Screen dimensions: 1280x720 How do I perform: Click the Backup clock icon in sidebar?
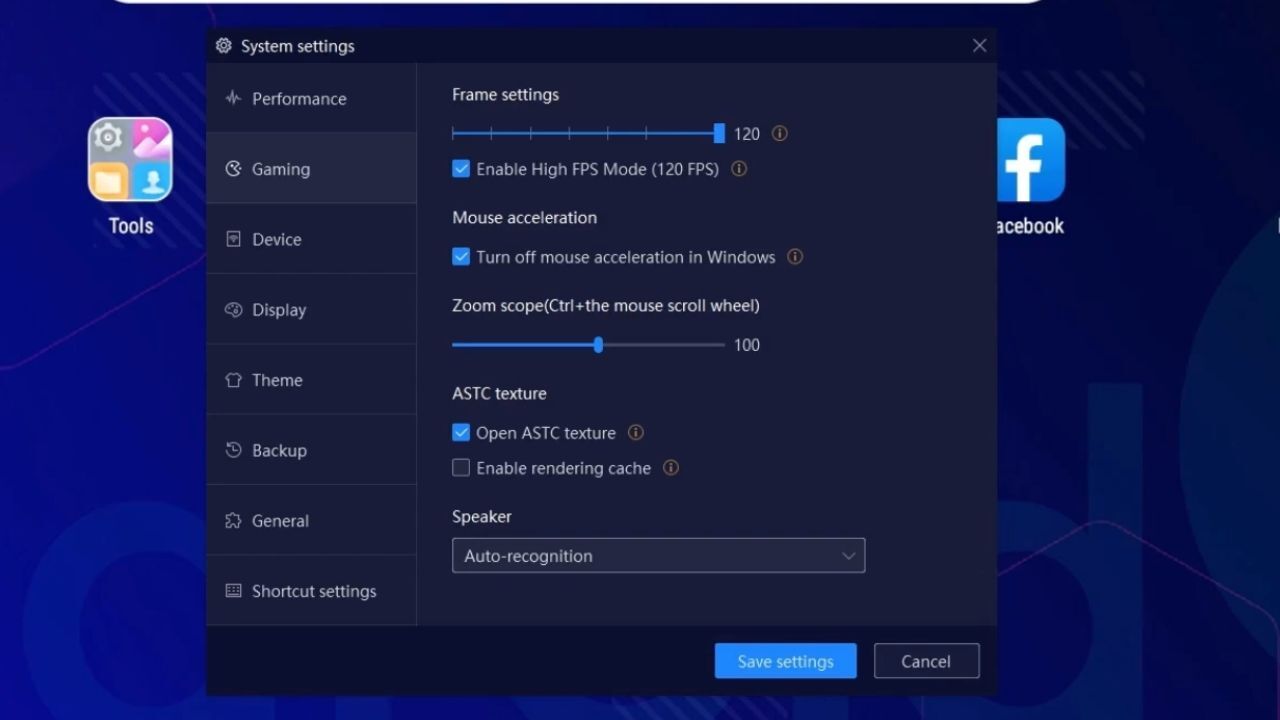click(233, 450)
